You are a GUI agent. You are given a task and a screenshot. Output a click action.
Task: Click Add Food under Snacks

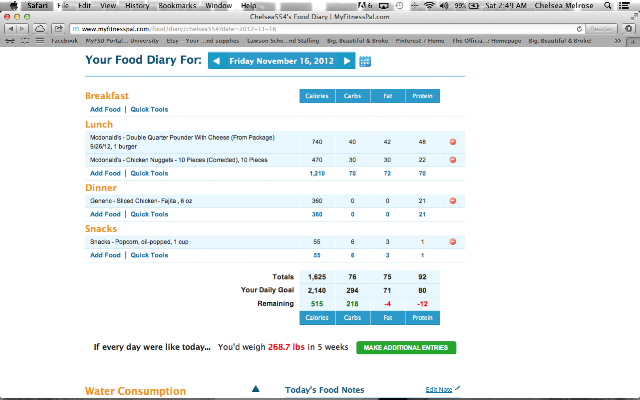point(105,255)
